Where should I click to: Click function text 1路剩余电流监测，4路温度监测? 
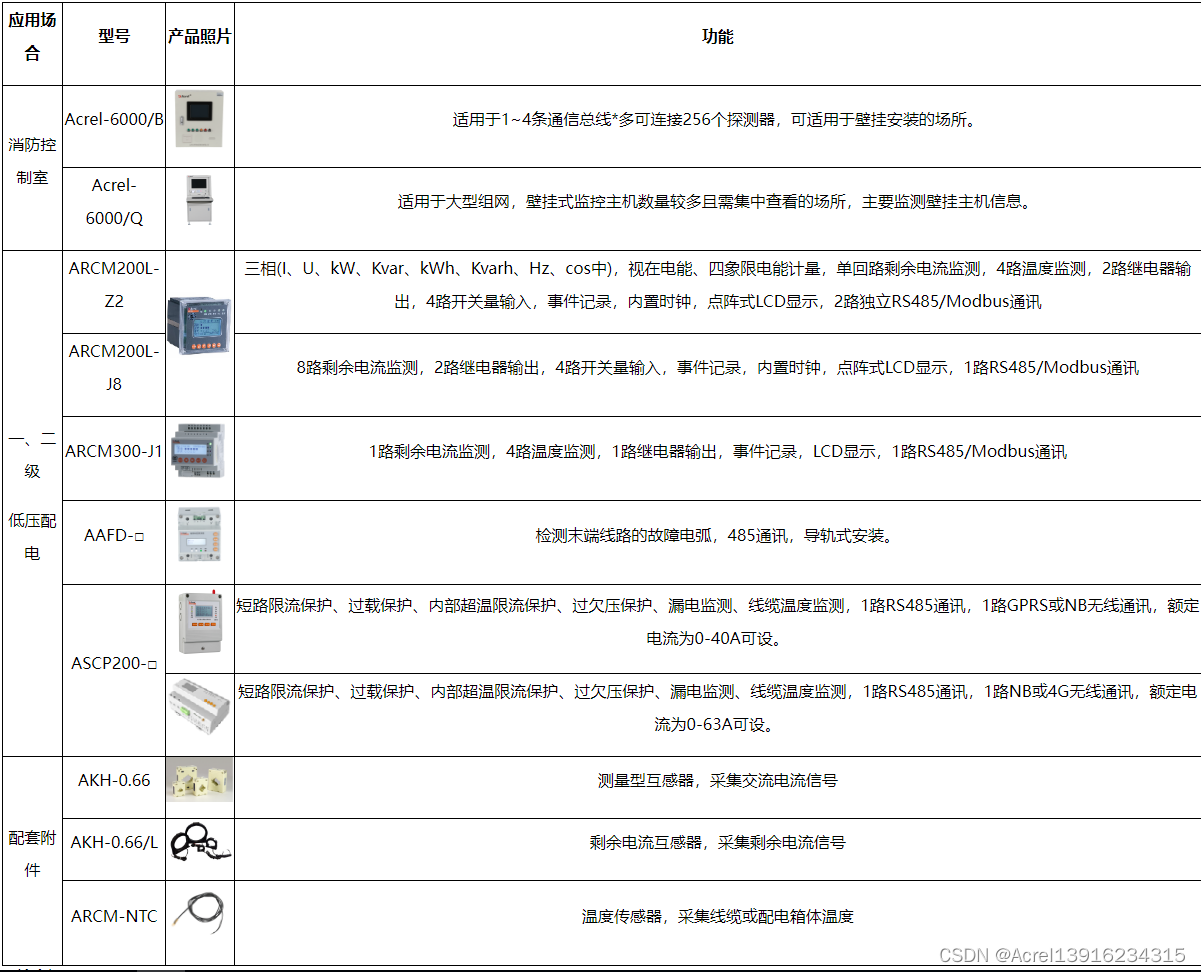[718, 452]
